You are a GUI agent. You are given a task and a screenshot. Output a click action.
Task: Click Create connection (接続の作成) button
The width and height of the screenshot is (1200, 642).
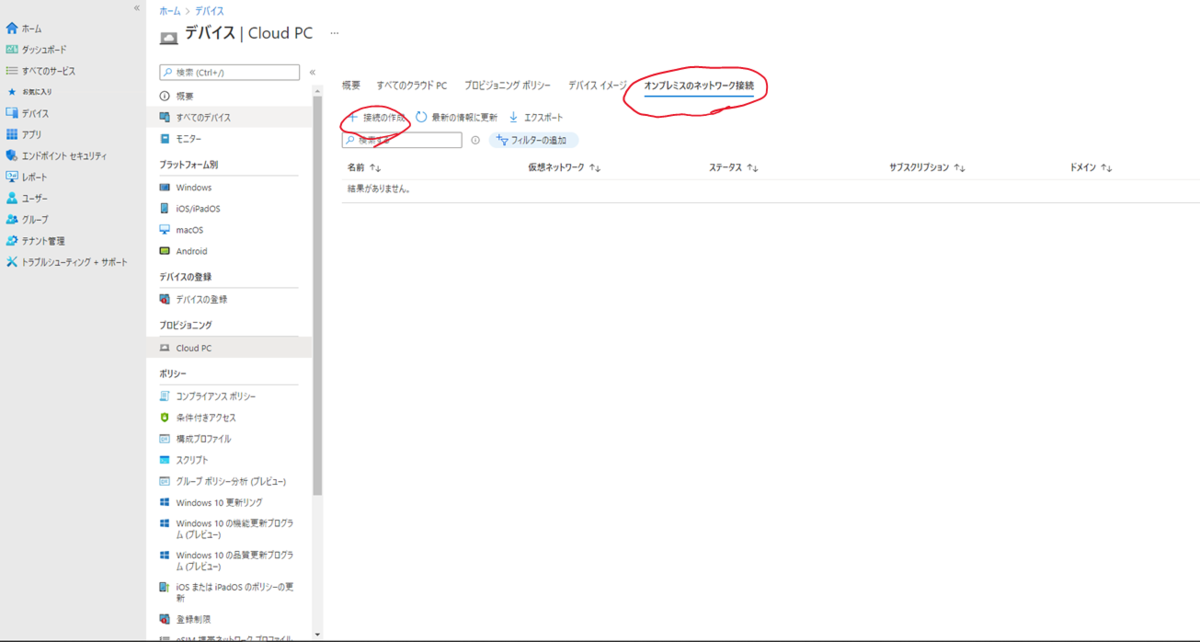pyautogui.click(x=377, y=117)
